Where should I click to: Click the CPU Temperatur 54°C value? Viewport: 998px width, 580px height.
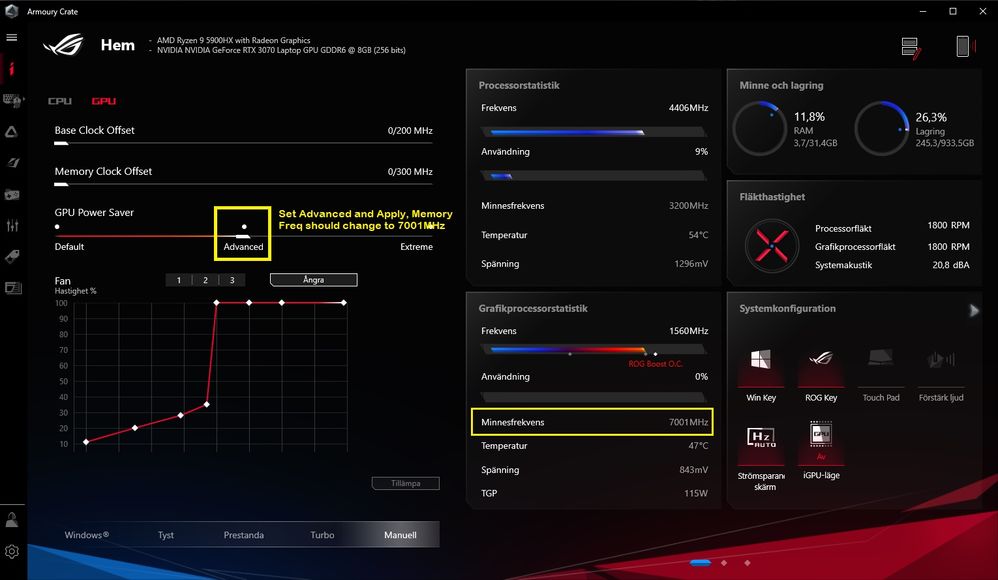tap(698, 235)
